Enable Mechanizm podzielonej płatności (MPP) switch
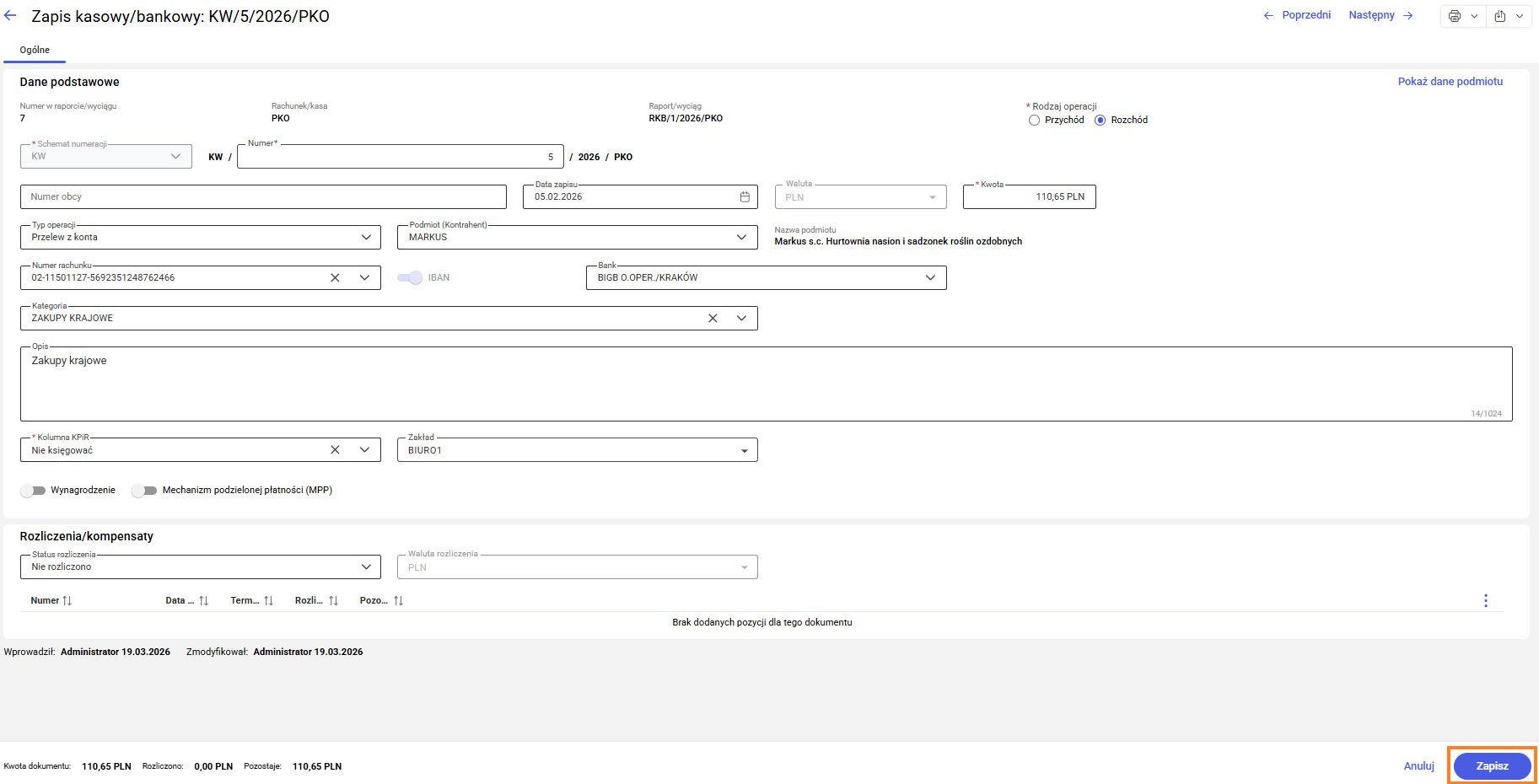 144,491
